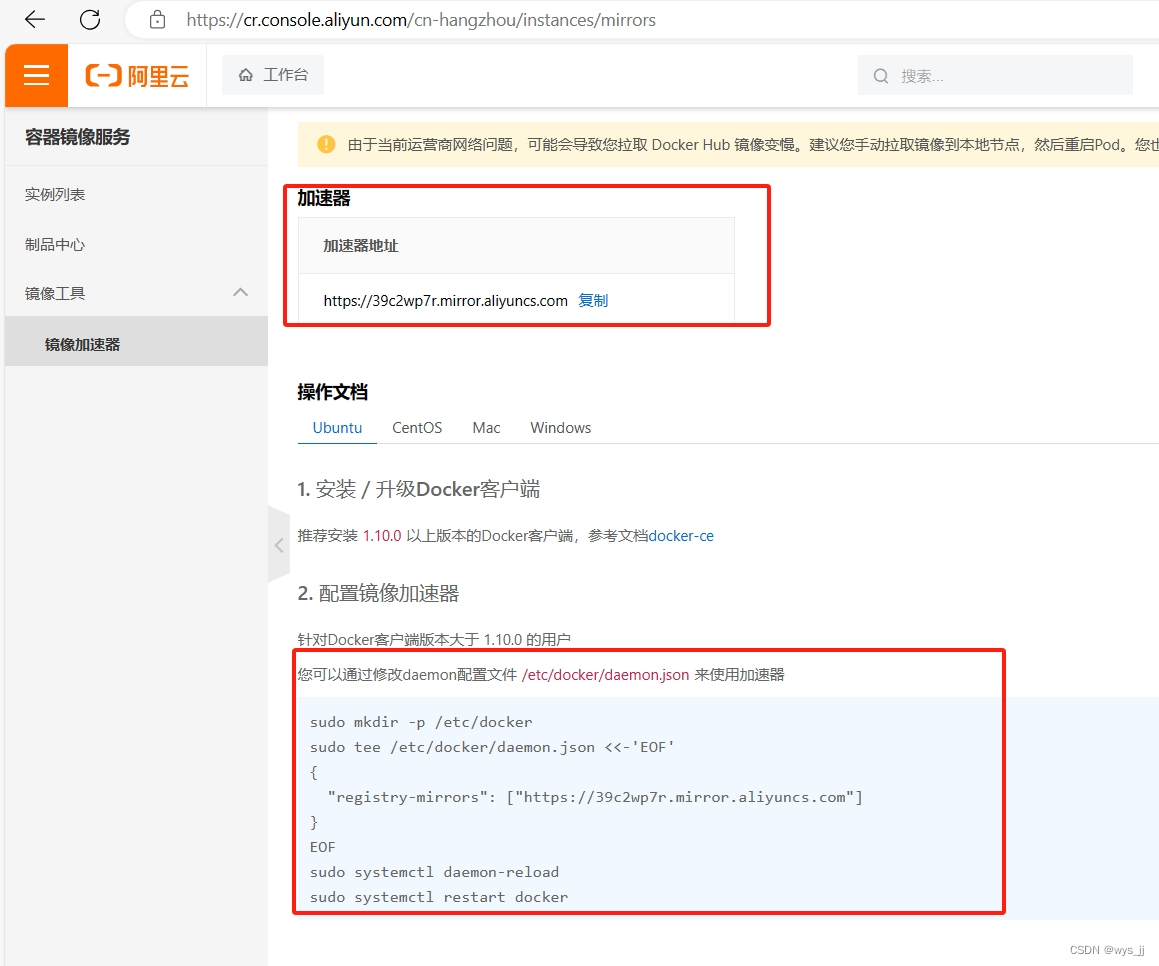Select 镜像工具 in the sidebar
Image resolution: width=1159 pixels, height=966 pixels.
55,293
